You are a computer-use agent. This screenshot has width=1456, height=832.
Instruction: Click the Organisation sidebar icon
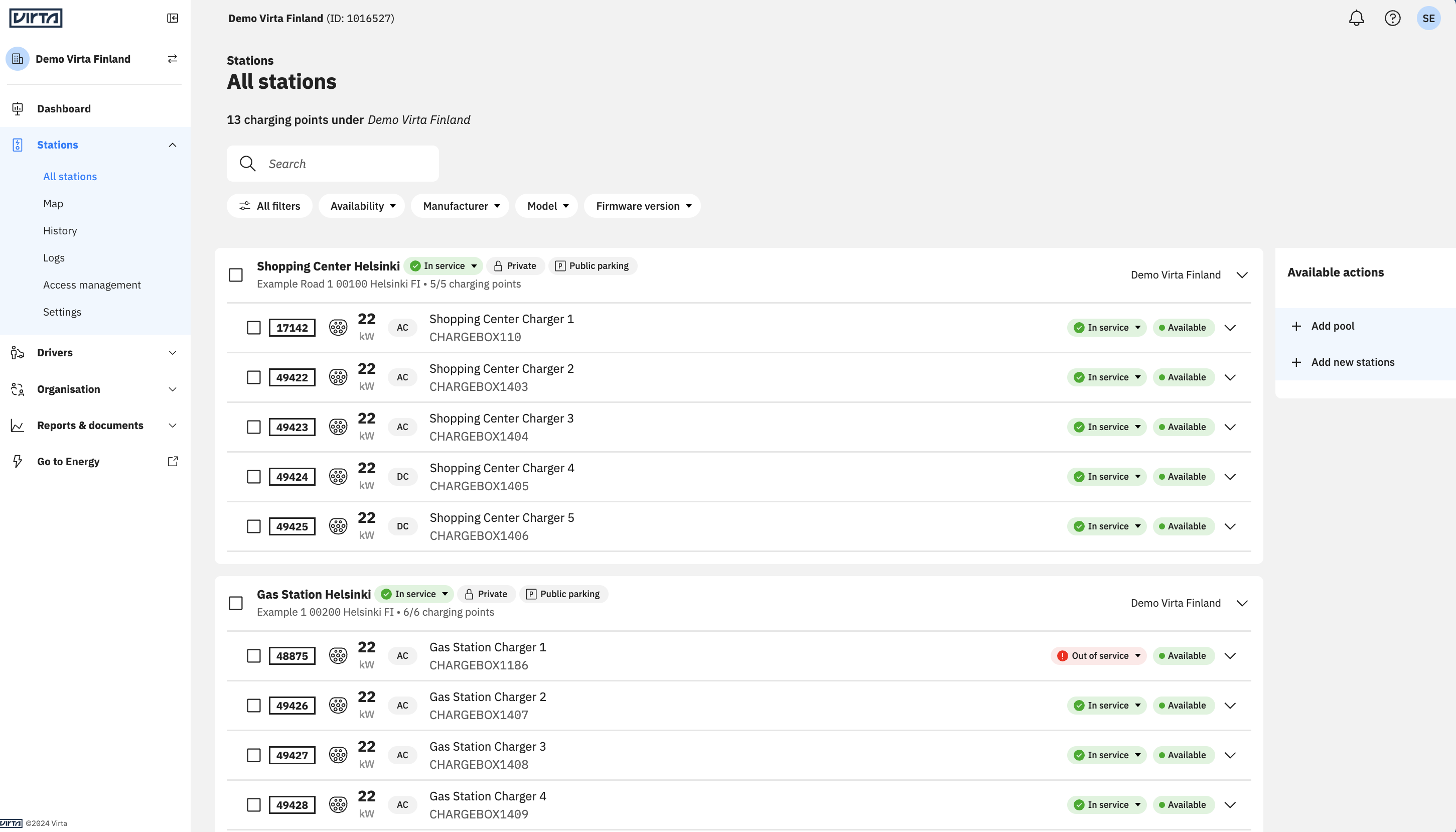click(18, 389)
